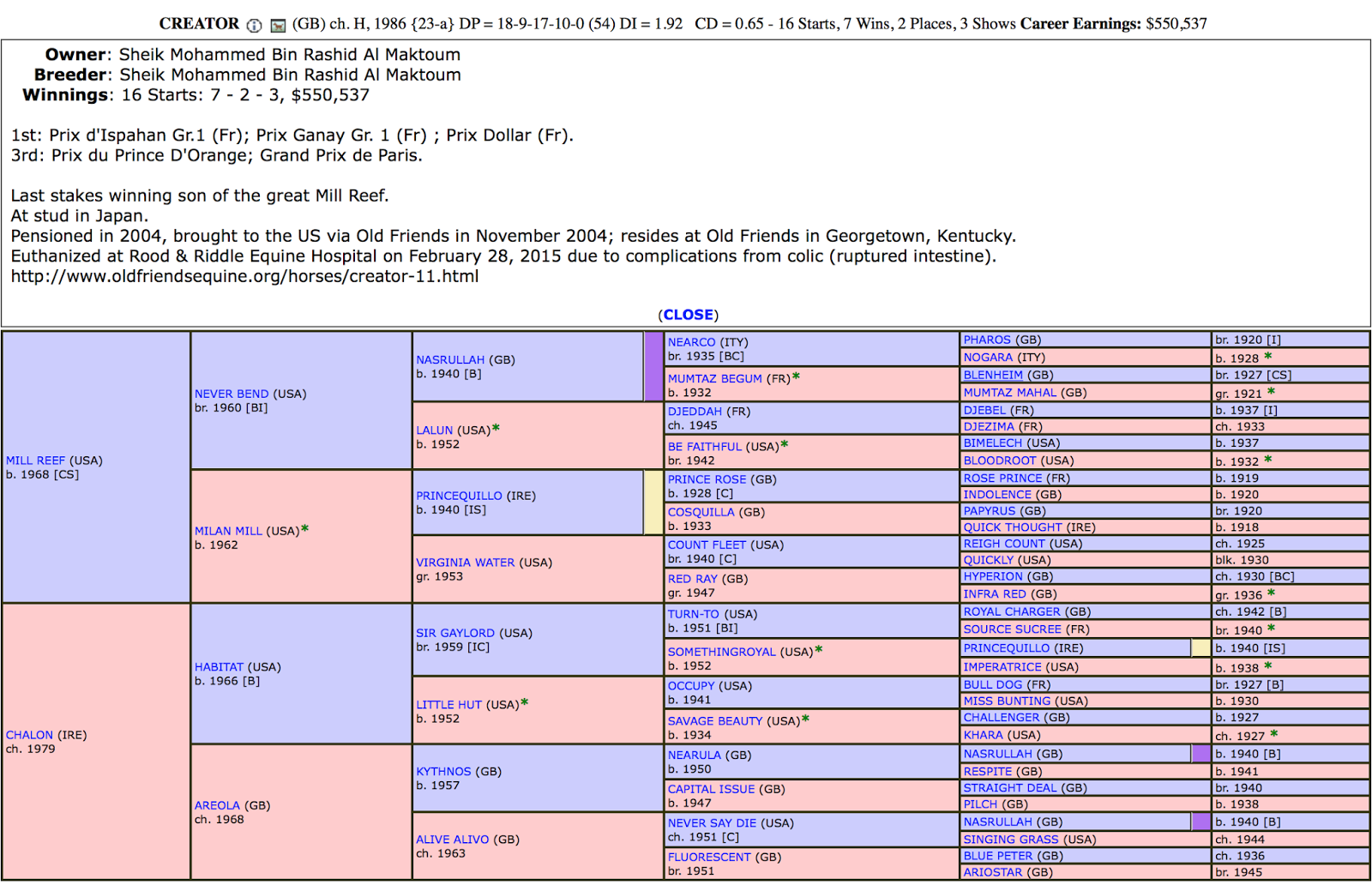Viewport: 1372px width, 885px height.
Task: Open HYPERION (GB) link
Action: point(993,576)
